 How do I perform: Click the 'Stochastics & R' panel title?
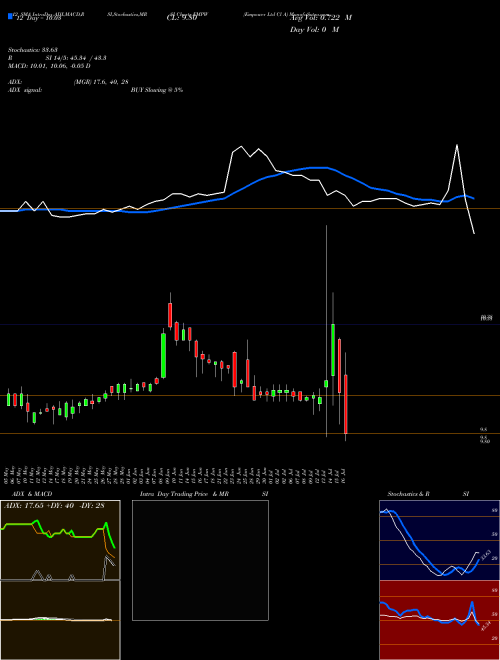coord(408,494)
